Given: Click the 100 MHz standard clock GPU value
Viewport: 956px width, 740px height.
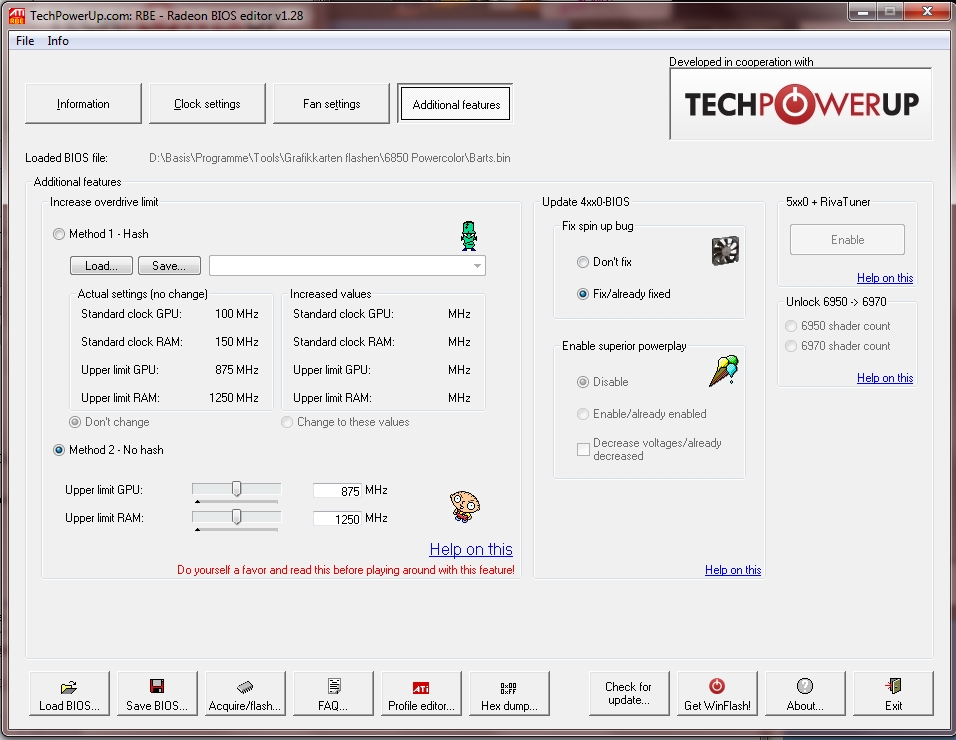Looking at the screenshot, I should click(x=237, y=314).
